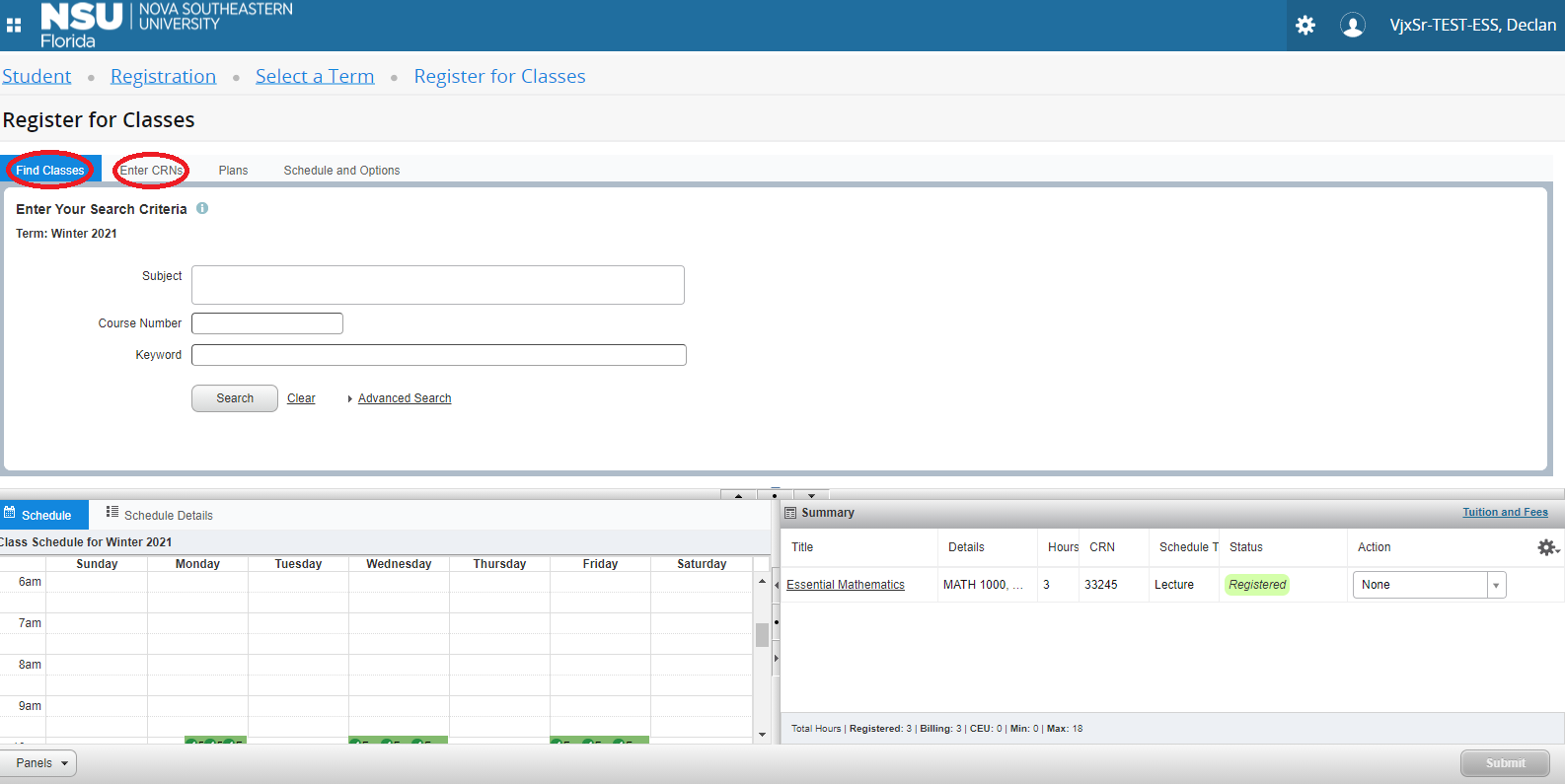1565x784 pixels.
Task: Click the right arrow on the vertical splitter
Action: click(776, 658)
